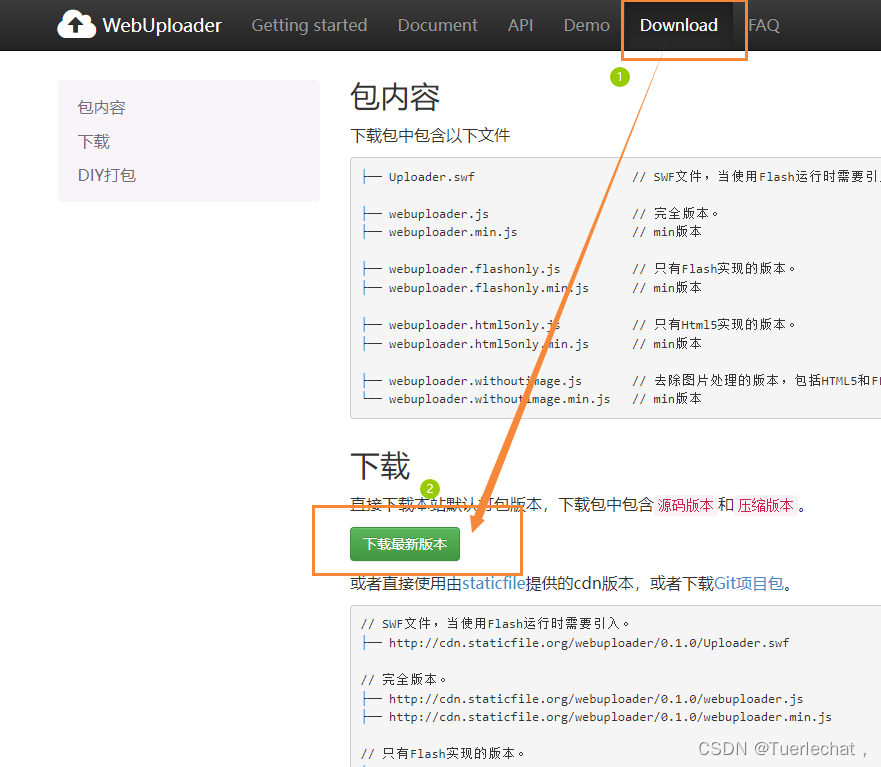The width and height of the screenshot is (881, 767).
Task: Click the 压缩版本 highlighted label
Action: coord(765,505)
